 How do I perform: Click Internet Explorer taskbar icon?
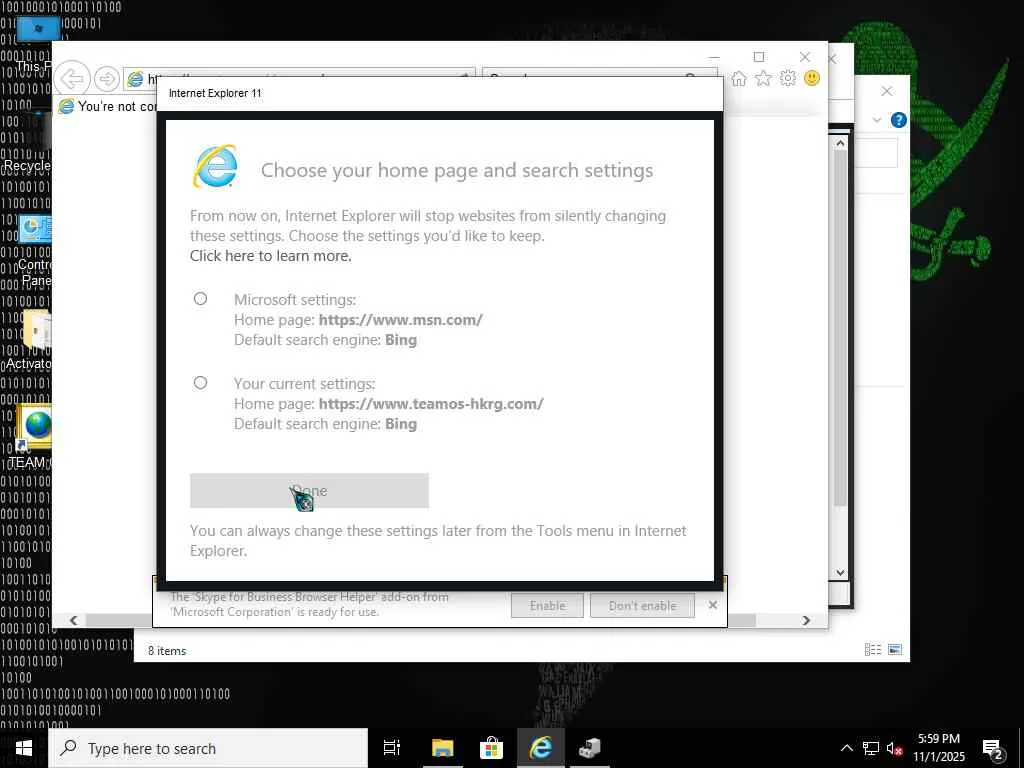541,748
